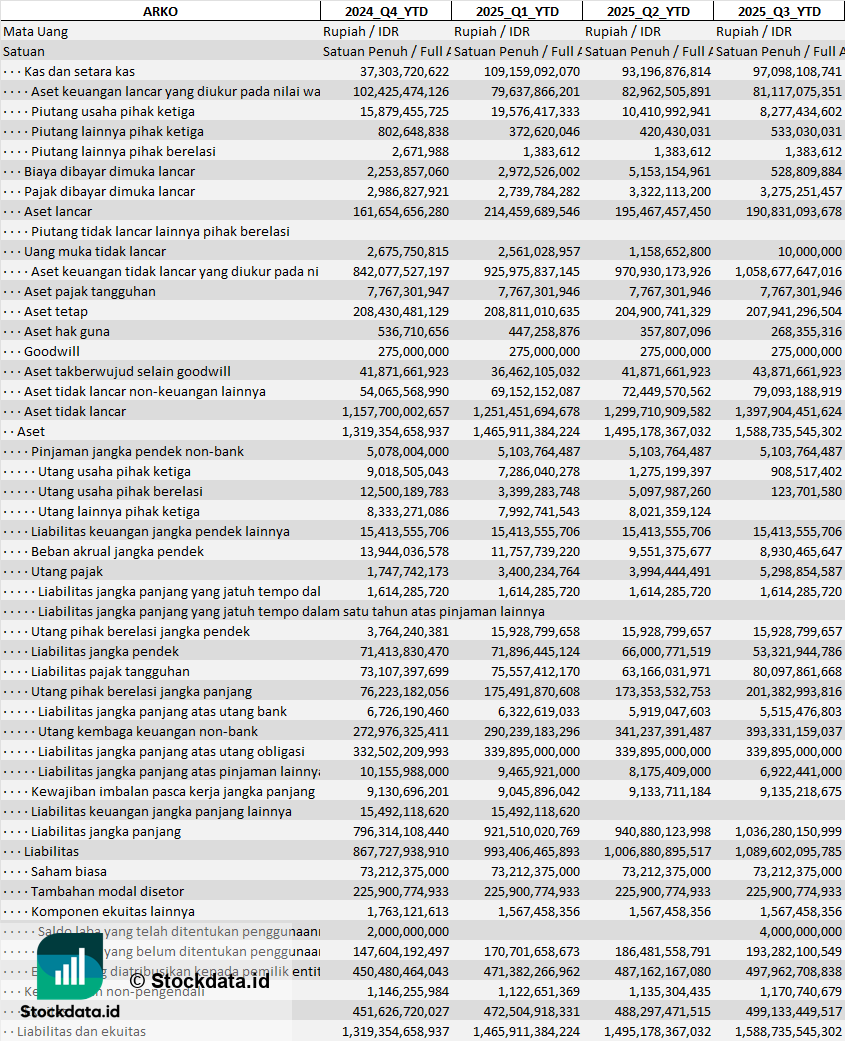Select the Saham biasa row label

click(x=68, y=872)
